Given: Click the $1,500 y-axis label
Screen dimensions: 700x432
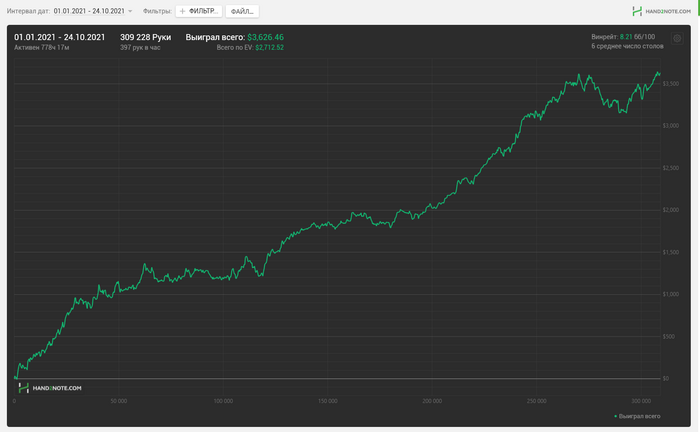Looking at the screenshot, I should (671, 253).
